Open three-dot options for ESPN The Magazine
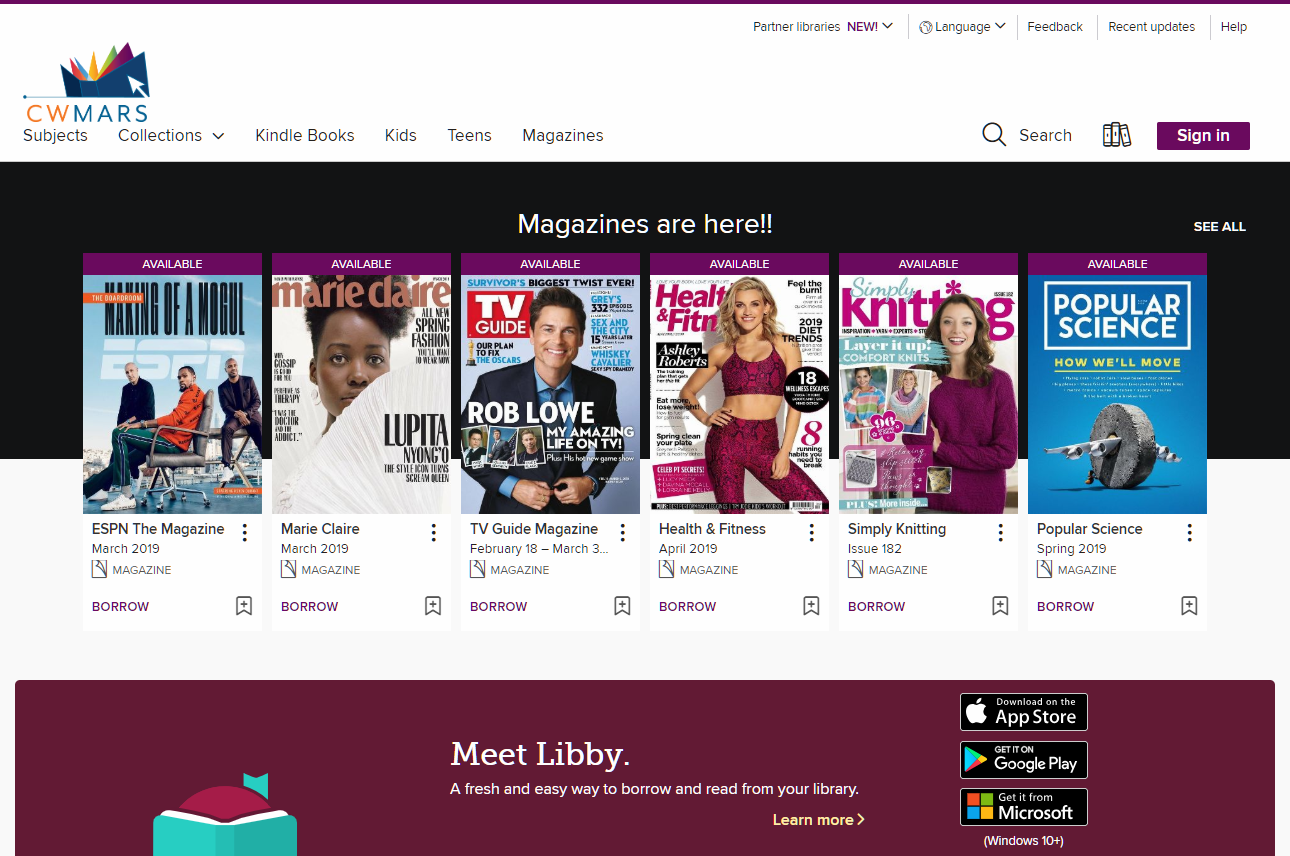 (245, 533)
